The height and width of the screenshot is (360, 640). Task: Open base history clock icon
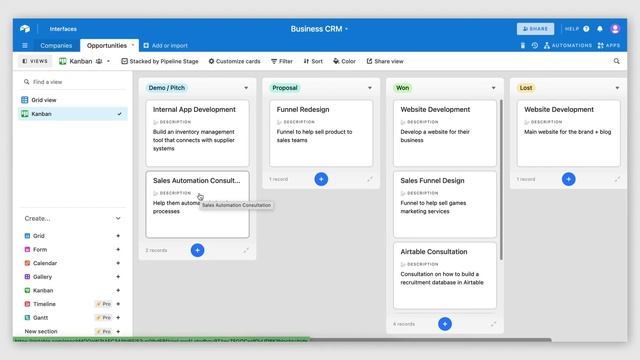(535, 45)
